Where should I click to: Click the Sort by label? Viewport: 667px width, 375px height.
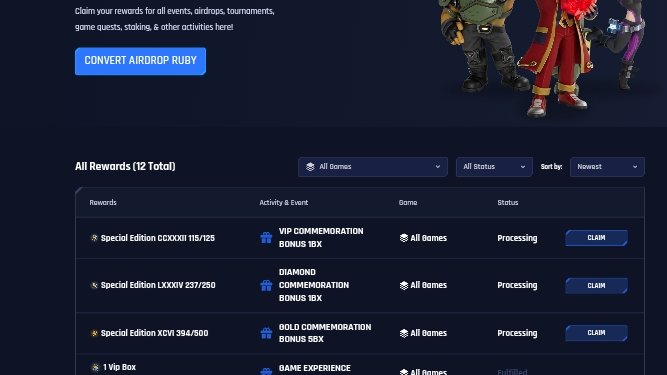(x=551, y=167)
